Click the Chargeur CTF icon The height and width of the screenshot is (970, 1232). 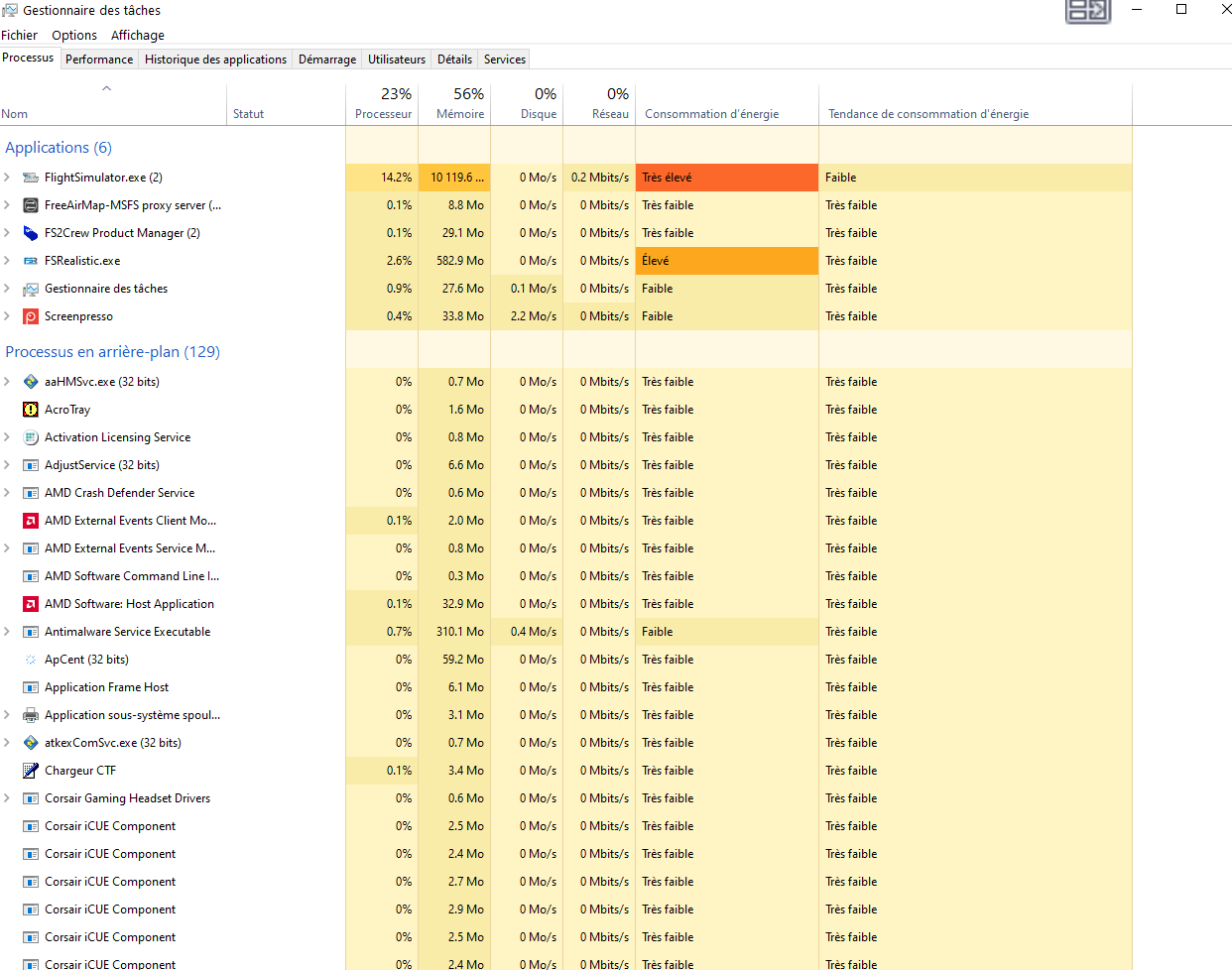[x=31, y=771]
